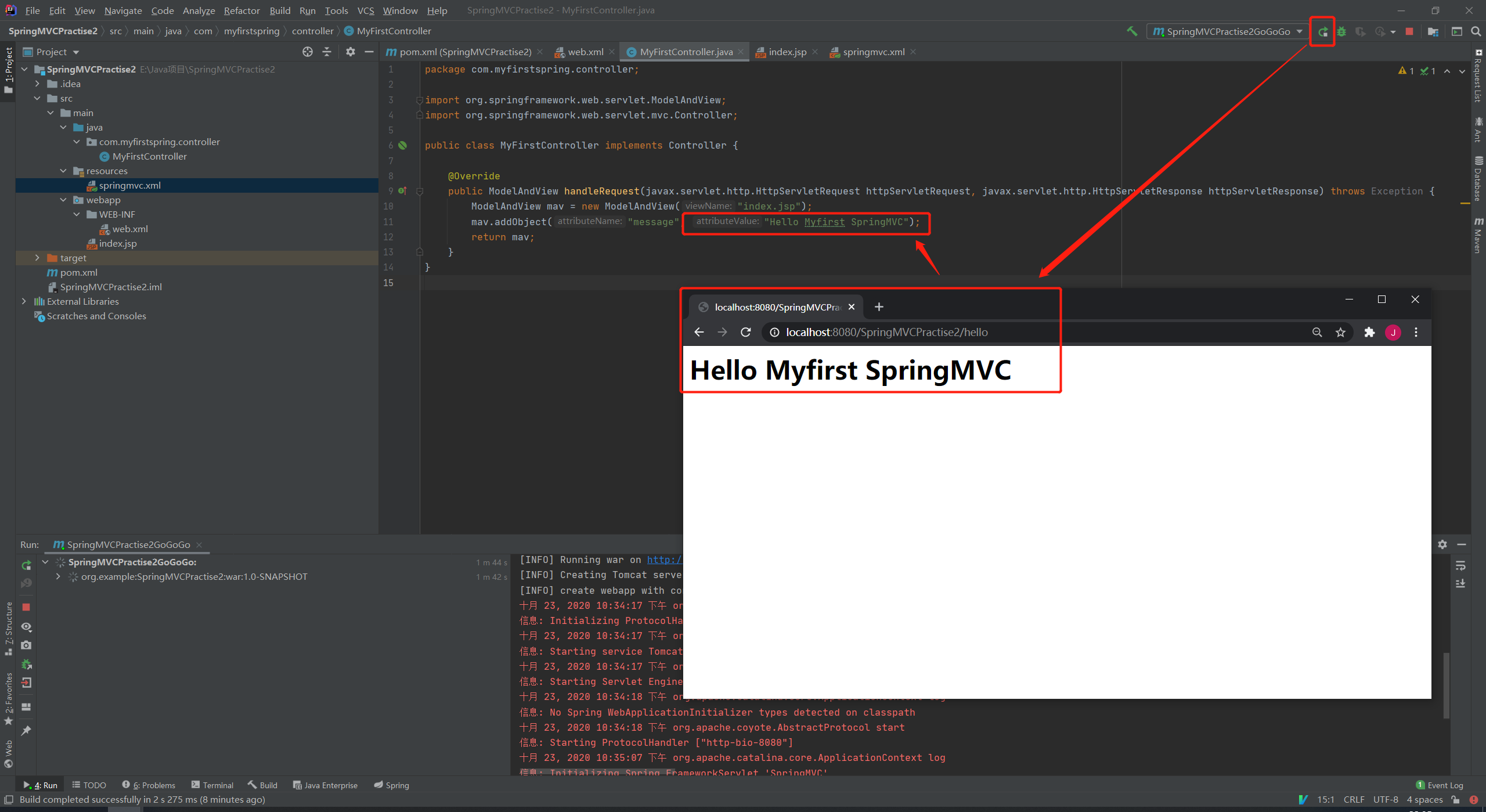Screen dimensions: 1486x812
Task: Open the Refactor menu
Action: pyautogui.click(x=241, y=10)
